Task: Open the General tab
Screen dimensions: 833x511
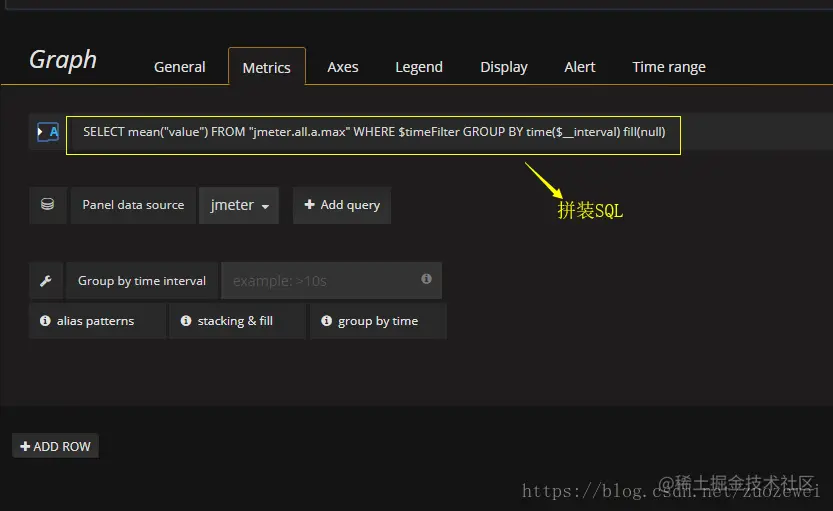Action: [180, 67]
